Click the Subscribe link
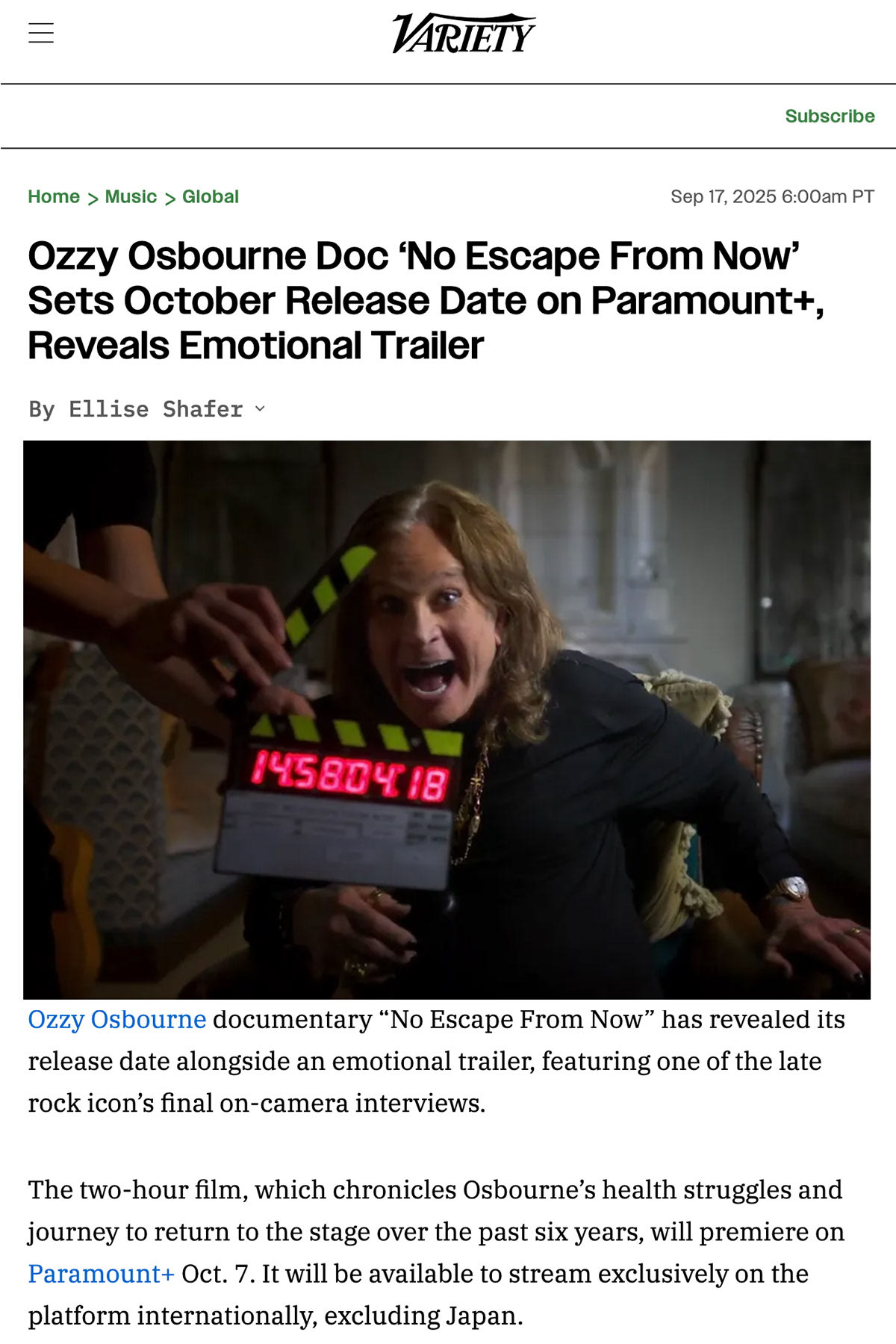 point(830,116)
